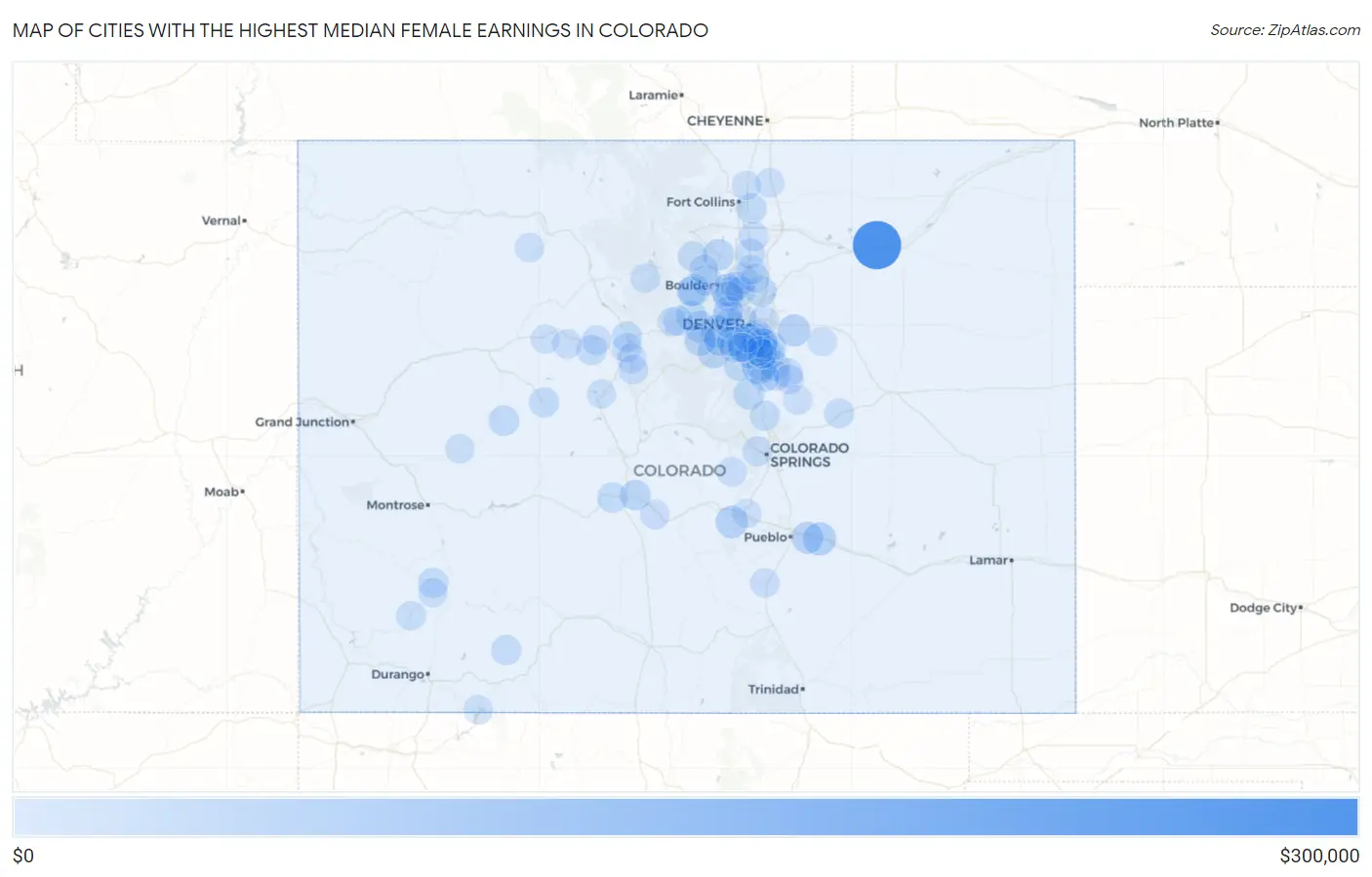Click the CHEYENNE city label
This screenshot has height=877, width=1372.
(725, 121)
